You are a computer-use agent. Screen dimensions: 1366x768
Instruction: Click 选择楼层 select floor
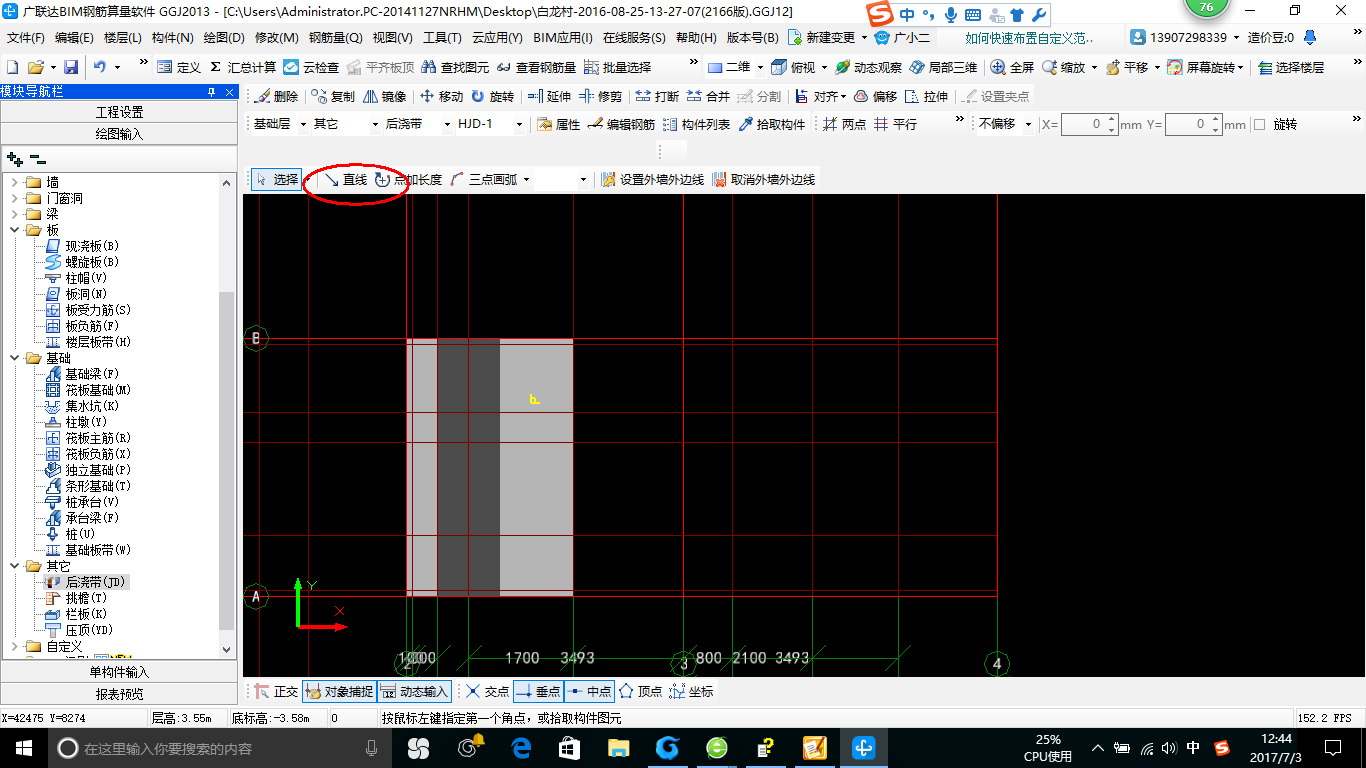tap(1291, 67)
